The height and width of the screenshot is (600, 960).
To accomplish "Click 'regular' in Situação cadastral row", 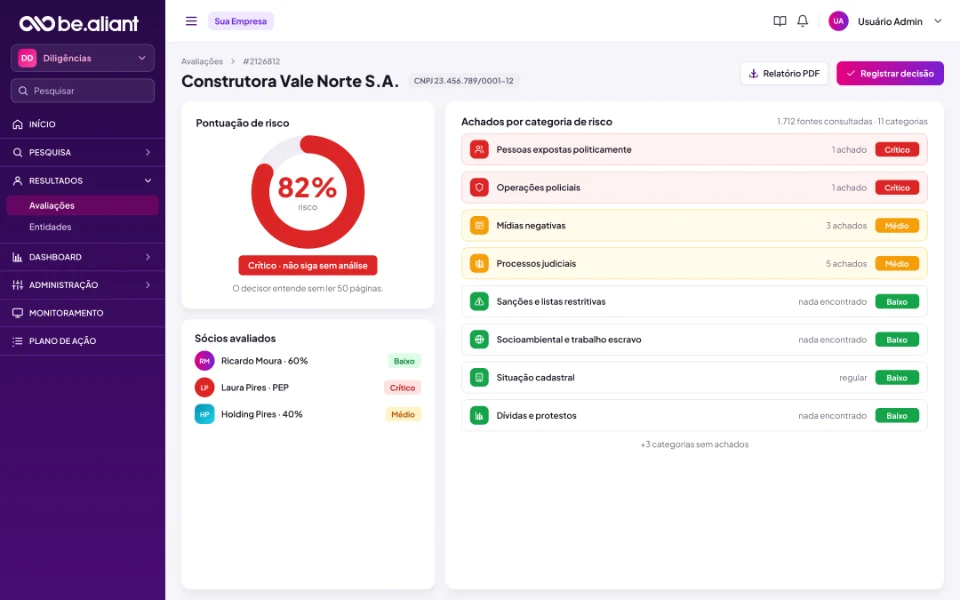I will 853,378.
